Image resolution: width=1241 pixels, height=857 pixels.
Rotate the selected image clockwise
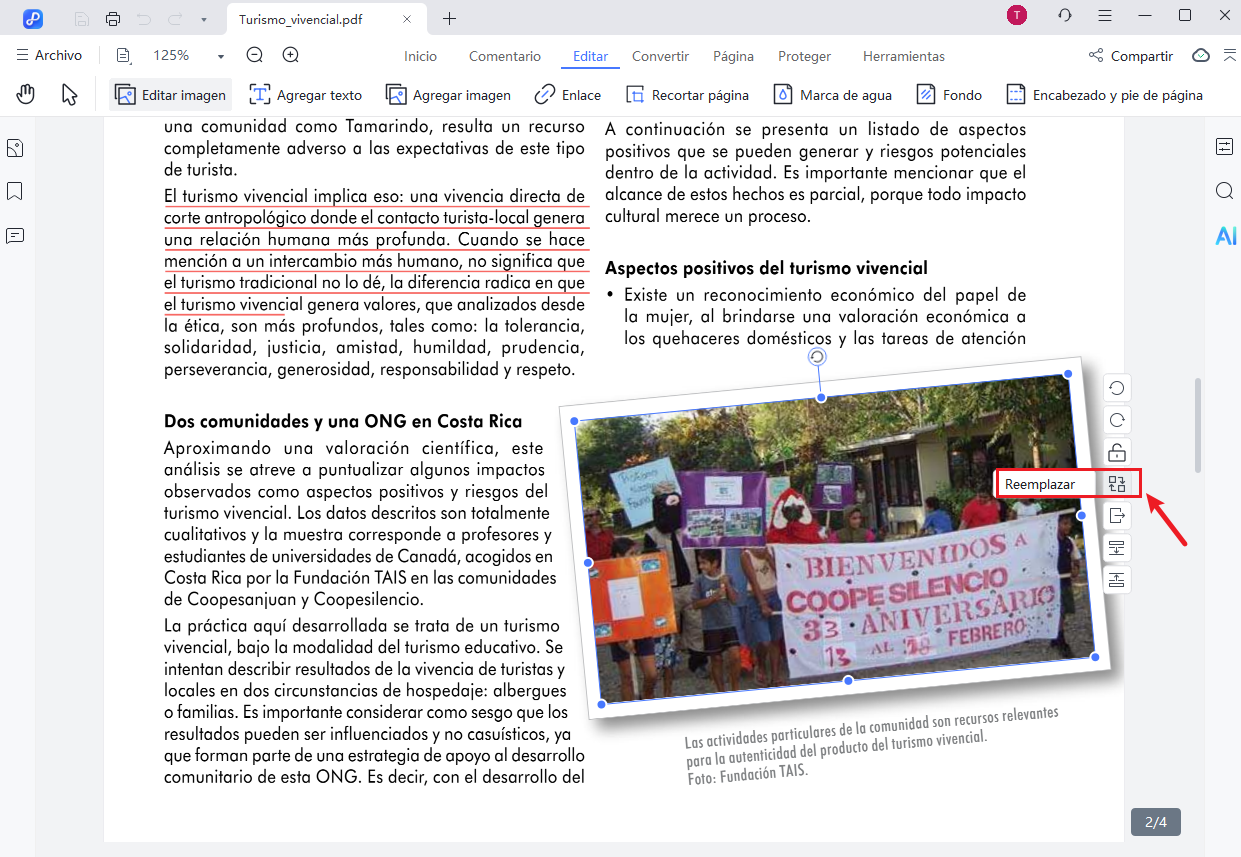pyautogui.click(x=1116, y=419)
